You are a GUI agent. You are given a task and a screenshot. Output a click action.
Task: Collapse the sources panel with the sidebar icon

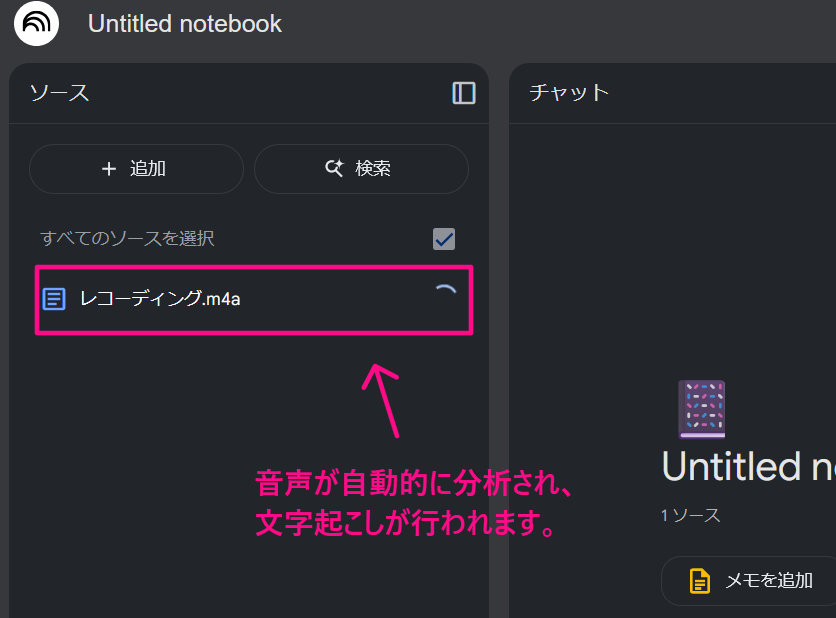click(463, 93)
